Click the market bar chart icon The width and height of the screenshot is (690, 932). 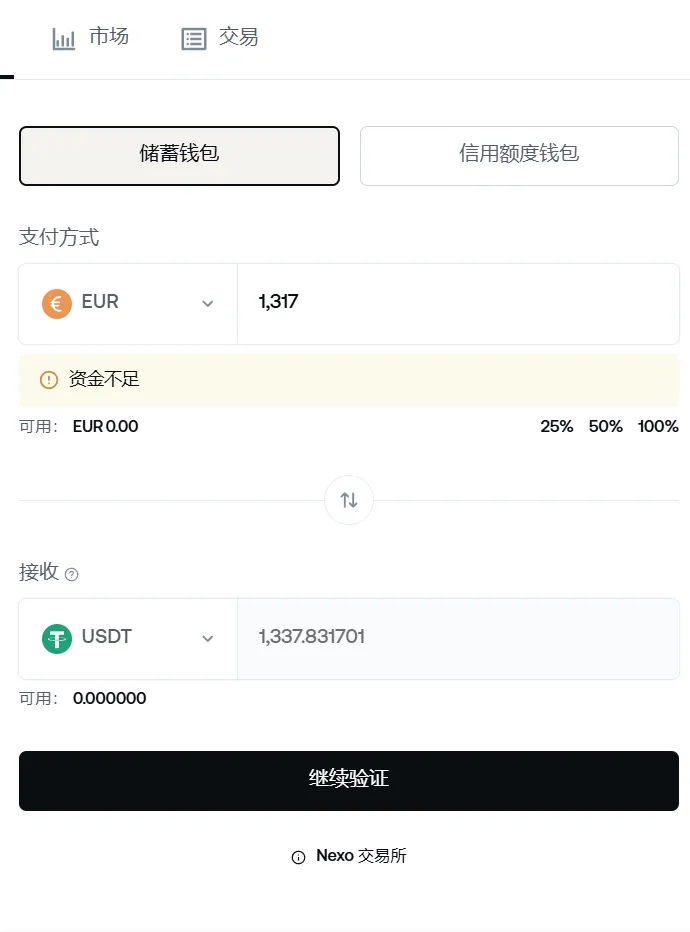64,39
